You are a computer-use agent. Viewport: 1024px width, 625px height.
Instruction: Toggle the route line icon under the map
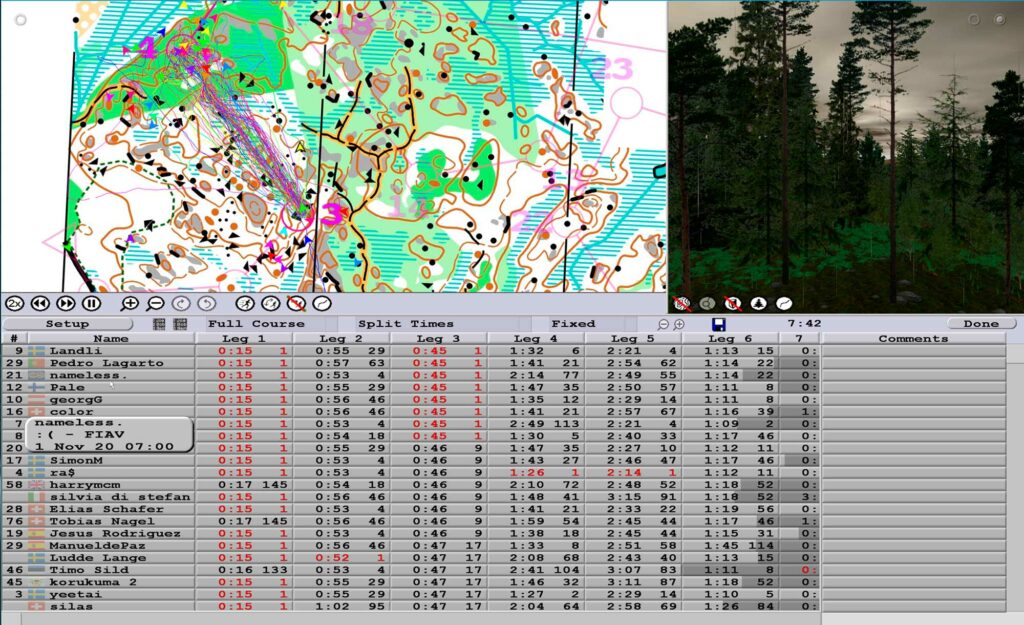click(x=322, y=304)
